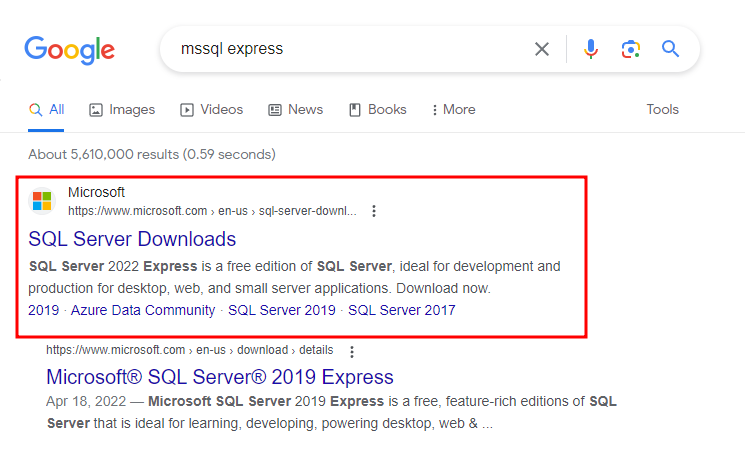Click the blue magnifier search button
The image size is (745, 457).
click(x=670, y=48)
